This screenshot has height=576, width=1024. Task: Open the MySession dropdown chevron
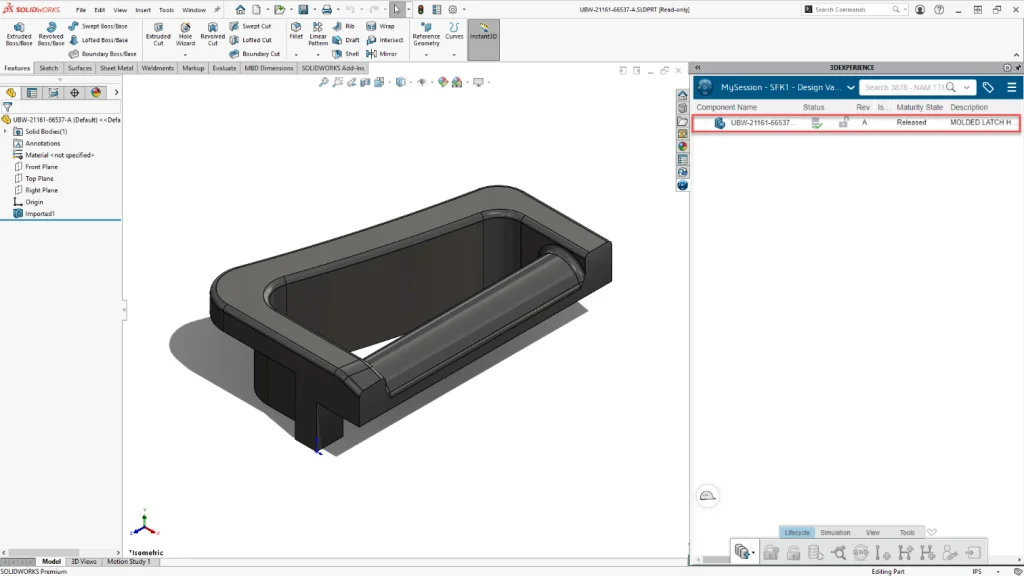click(x=851, y=87)
